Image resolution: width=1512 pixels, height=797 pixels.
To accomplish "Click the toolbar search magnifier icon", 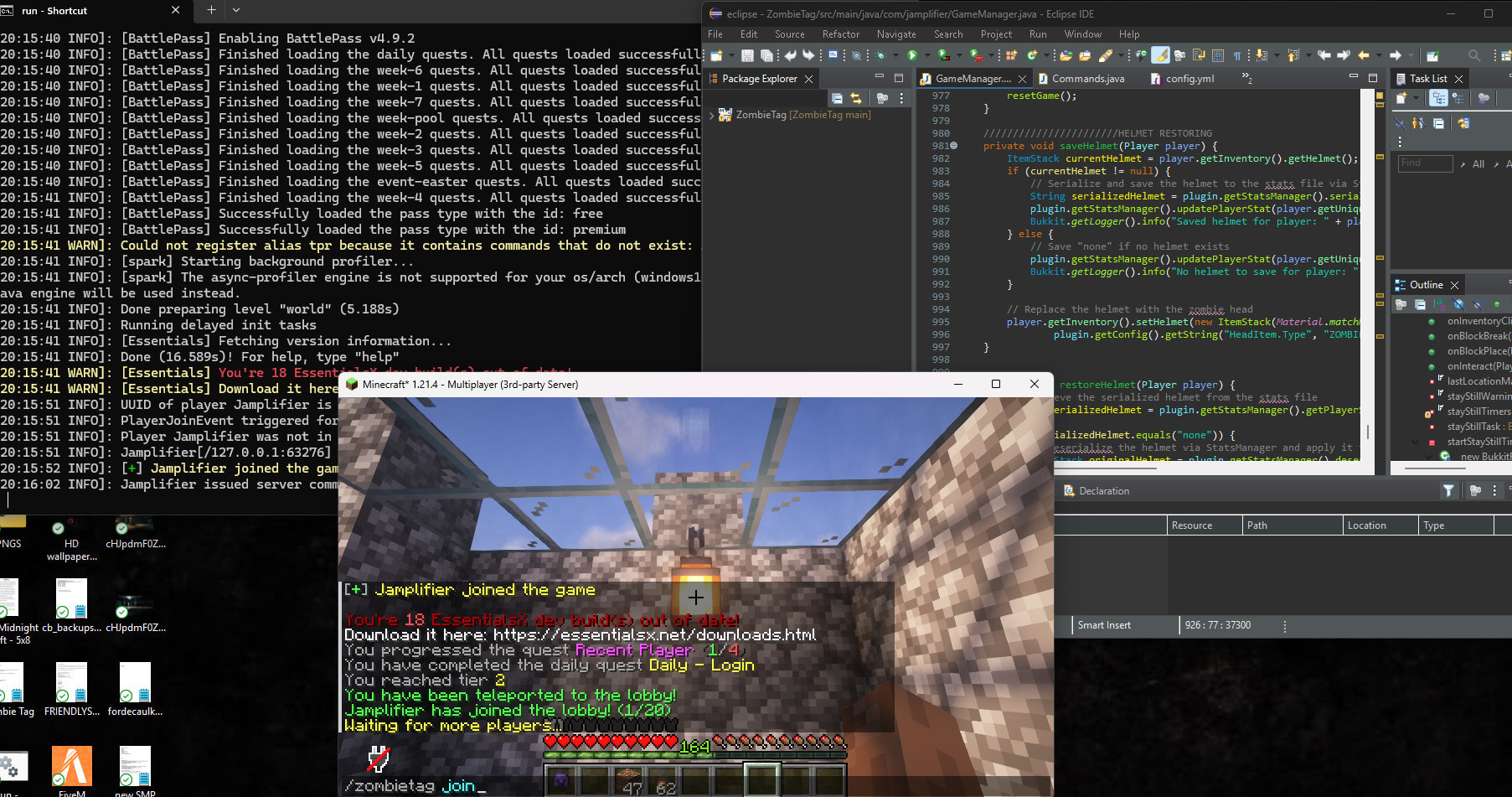I will pyautogui.click(x=1474, y=55).
